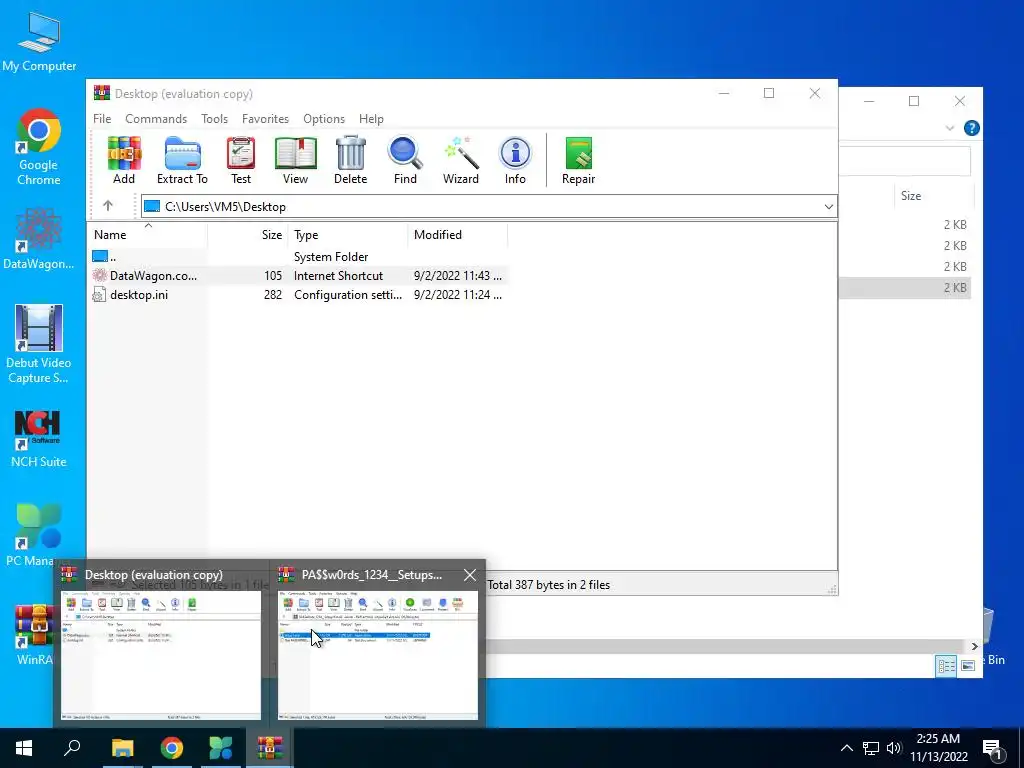
Task: Click the Find magnifier icon
Action: click(x=405, y=161)
